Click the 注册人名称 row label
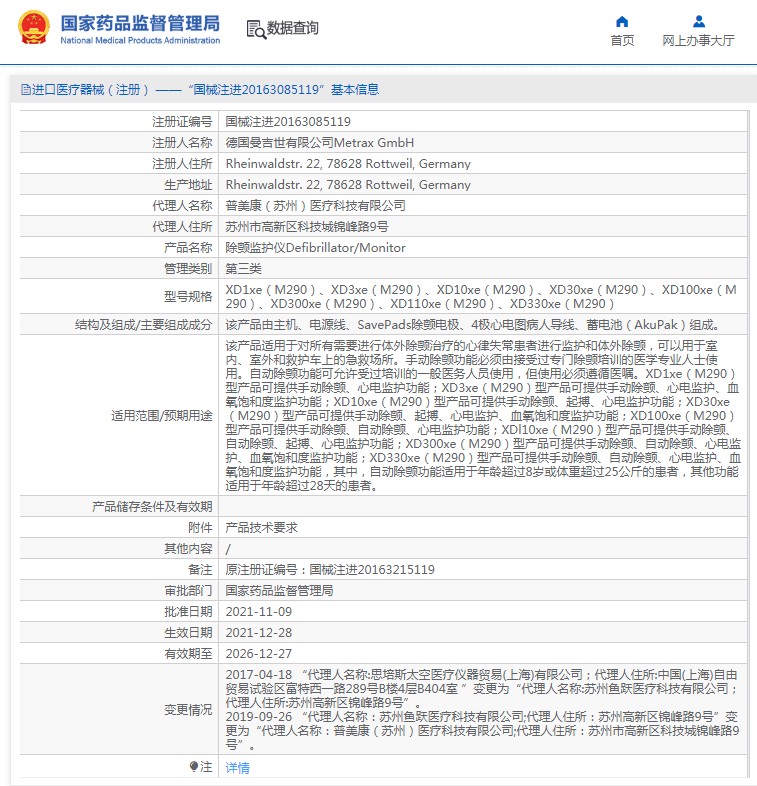The width and height of the screenshot is (757, 786). click(x=182, y=143)
